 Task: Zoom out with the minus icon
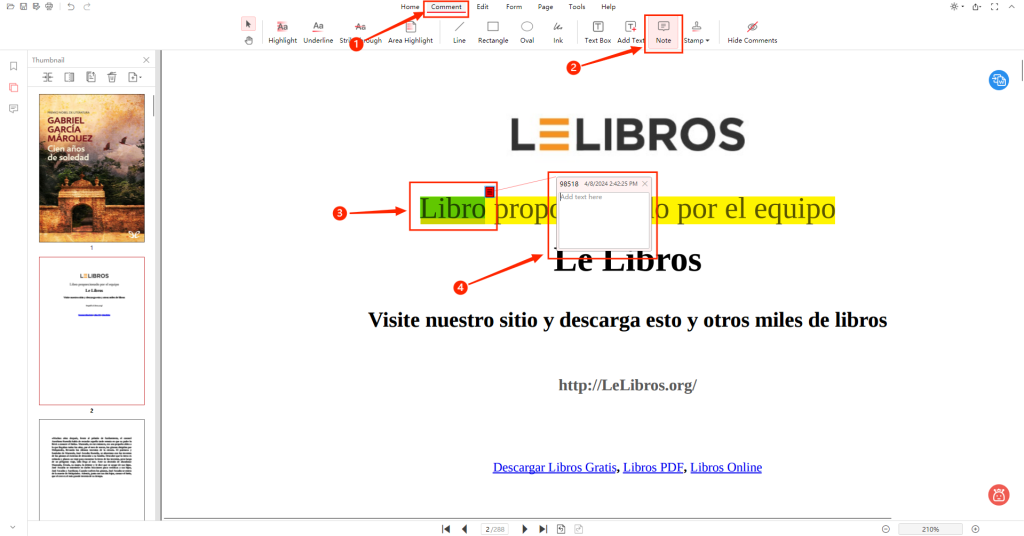tap(886, 529)
